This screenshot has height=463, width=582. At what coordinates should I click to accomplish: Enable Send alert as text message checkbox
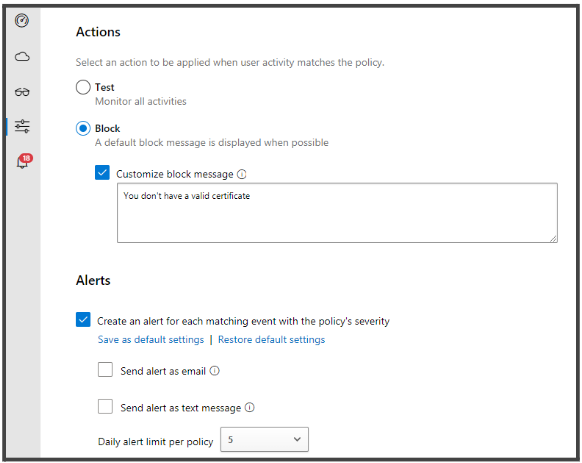105,407
